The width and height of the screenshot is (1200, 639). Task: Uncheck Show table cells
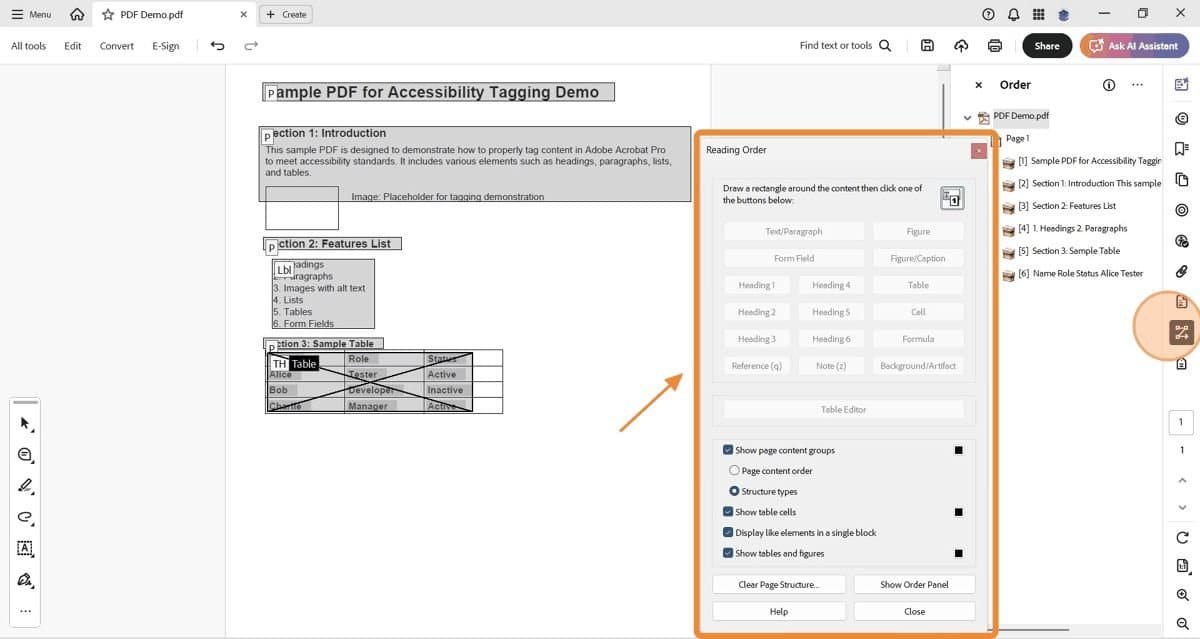point(728,511)
